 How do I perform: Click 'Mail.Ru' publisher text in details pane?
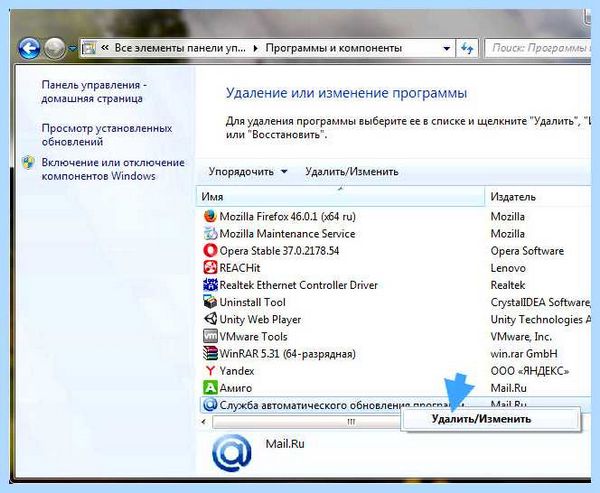click(285, 444)
